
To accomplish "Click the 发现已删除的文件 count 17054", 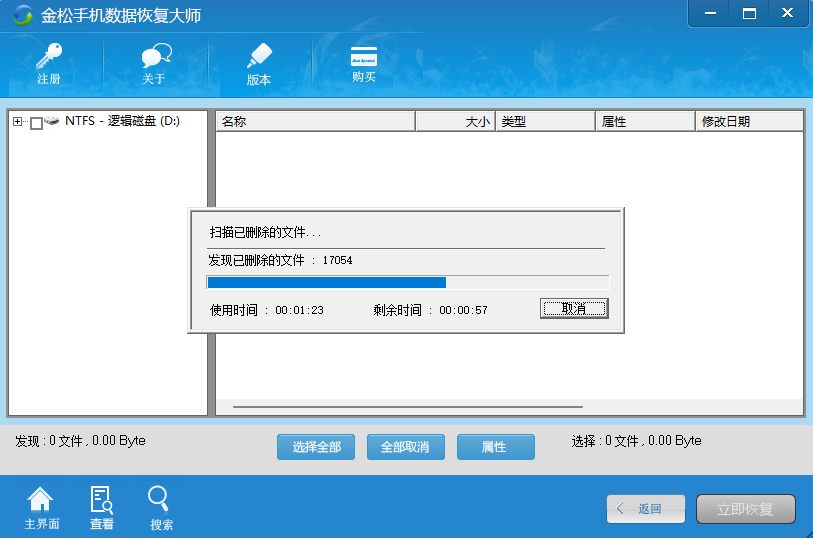I will click(x=337, y=260).
